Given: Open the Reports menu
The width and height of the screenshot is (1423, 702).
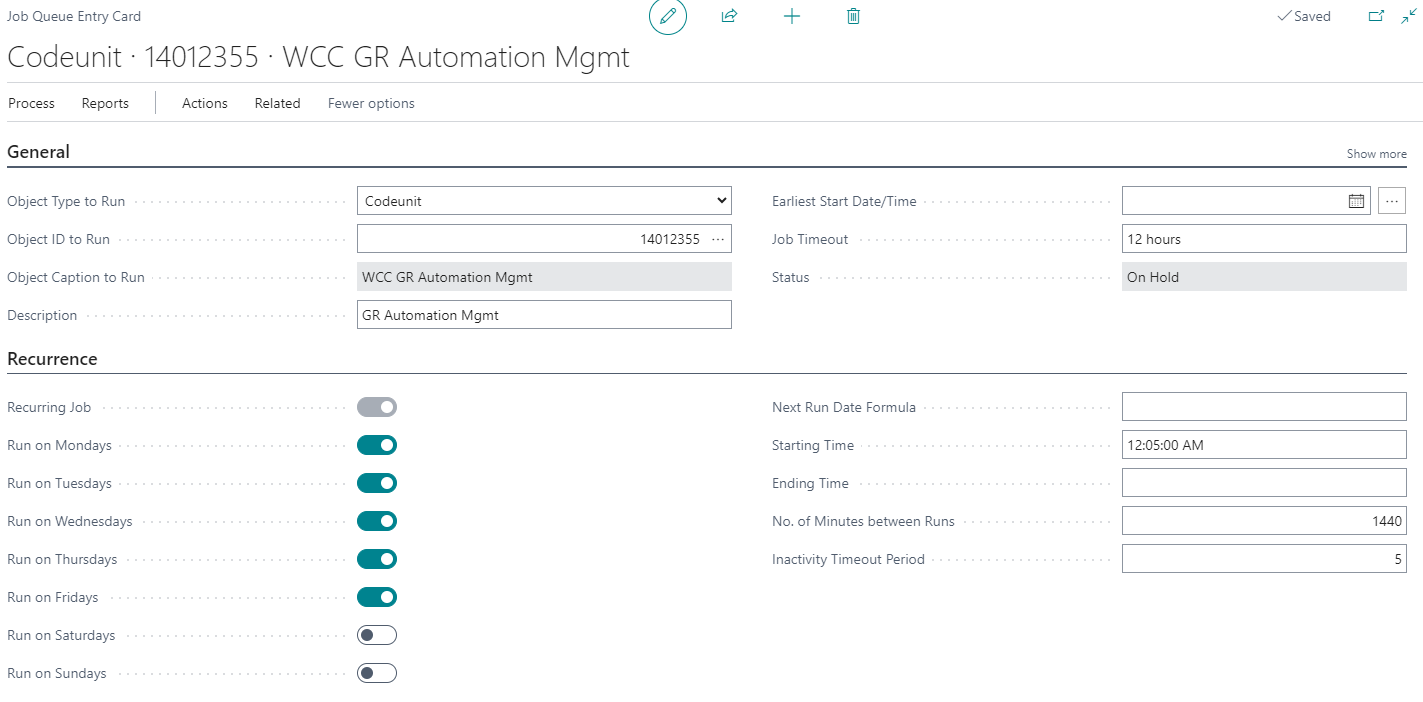Looking at the screenshot, I should point(105,103).
